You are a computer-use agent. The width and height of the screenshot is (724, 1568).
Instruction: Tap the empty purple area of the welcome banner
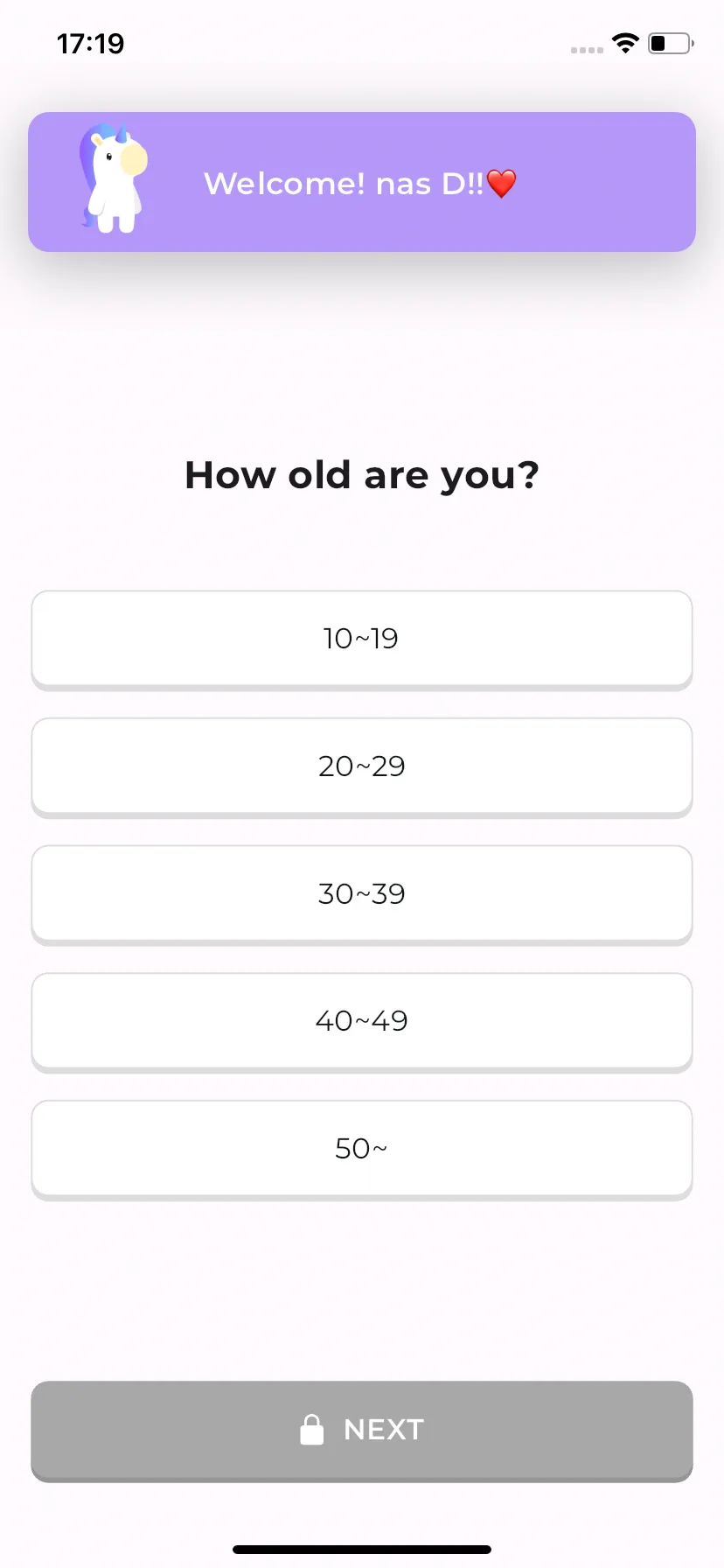point(612,182)
